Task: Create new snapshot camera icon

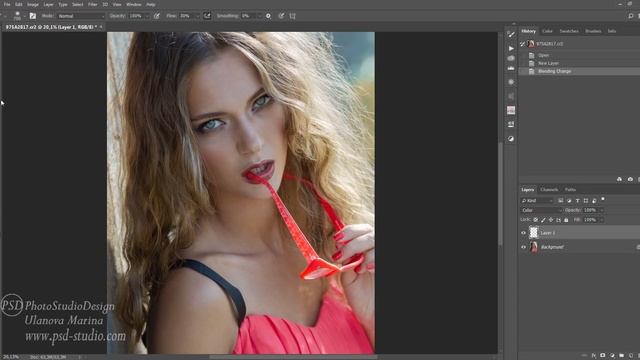Action: [x=630, y=180]
